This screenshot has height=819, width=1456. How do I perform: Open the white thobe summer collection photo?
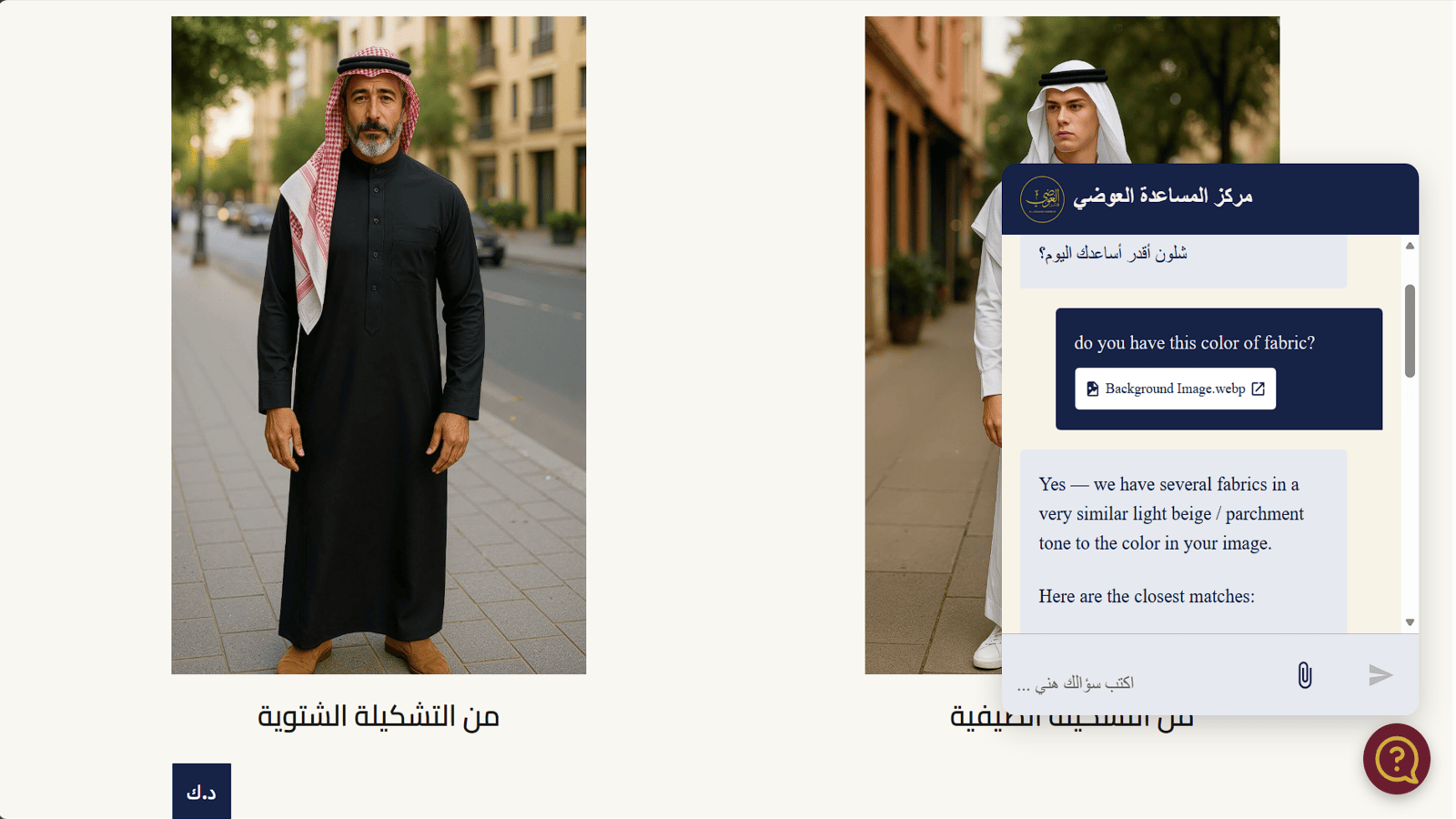click(x=933, y=345)
